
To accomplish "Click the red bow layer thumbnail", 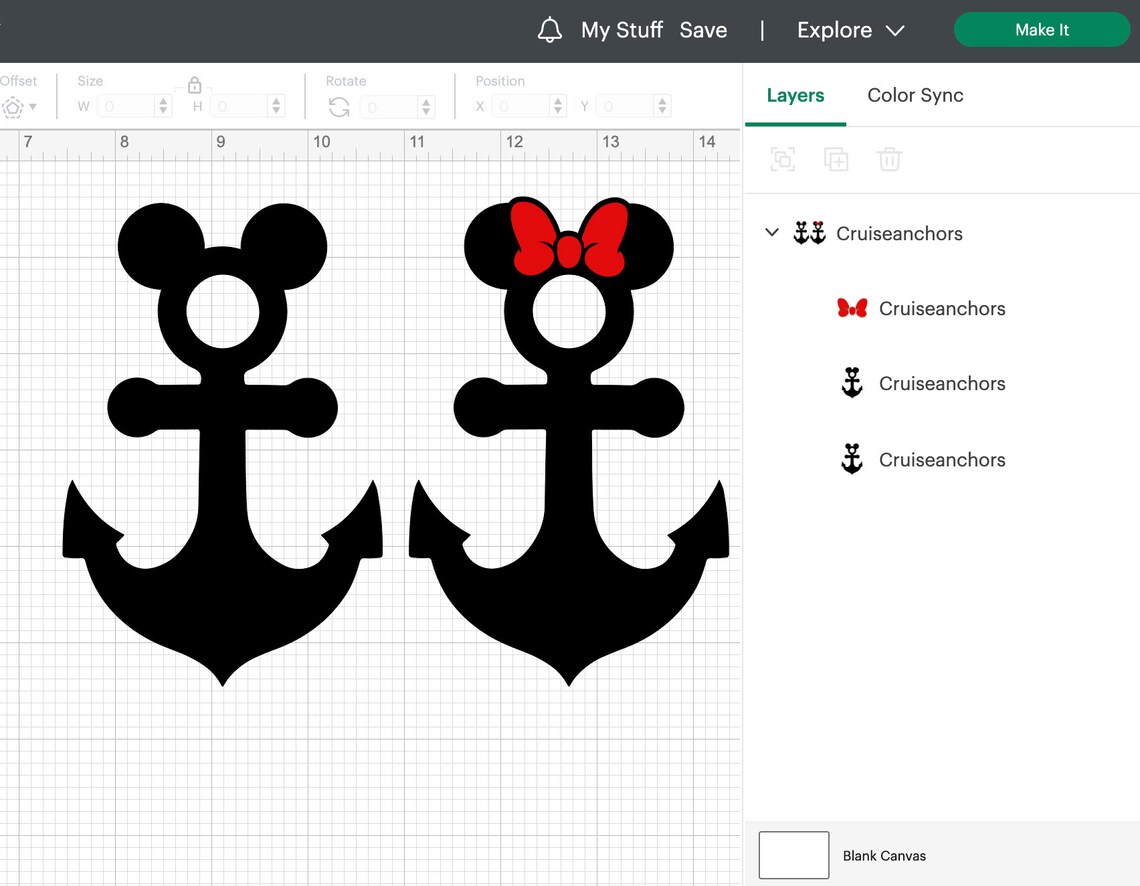I will (x=851, y=308).
